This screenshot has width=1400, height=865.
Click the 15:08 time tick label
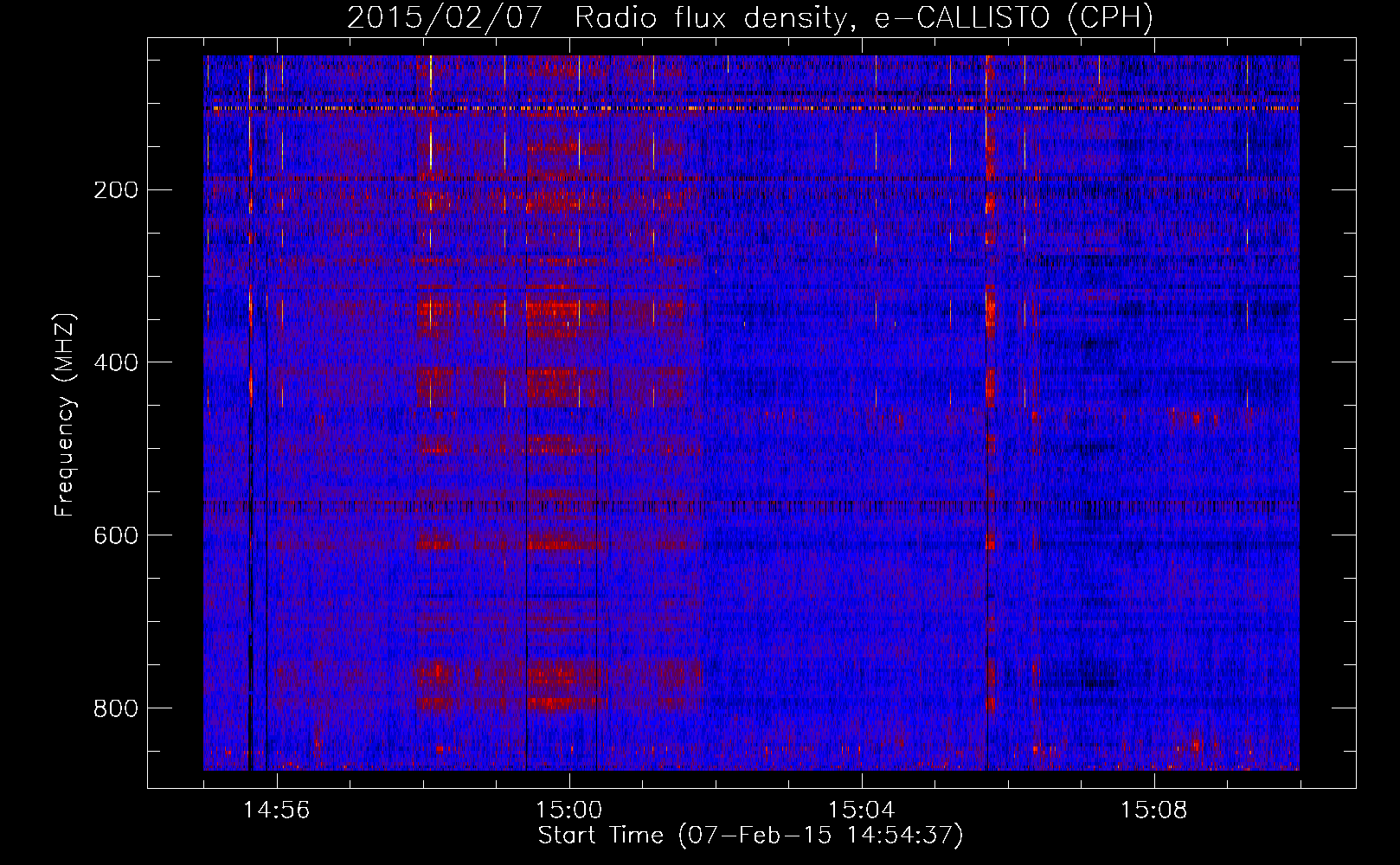tap(1154, 811)
